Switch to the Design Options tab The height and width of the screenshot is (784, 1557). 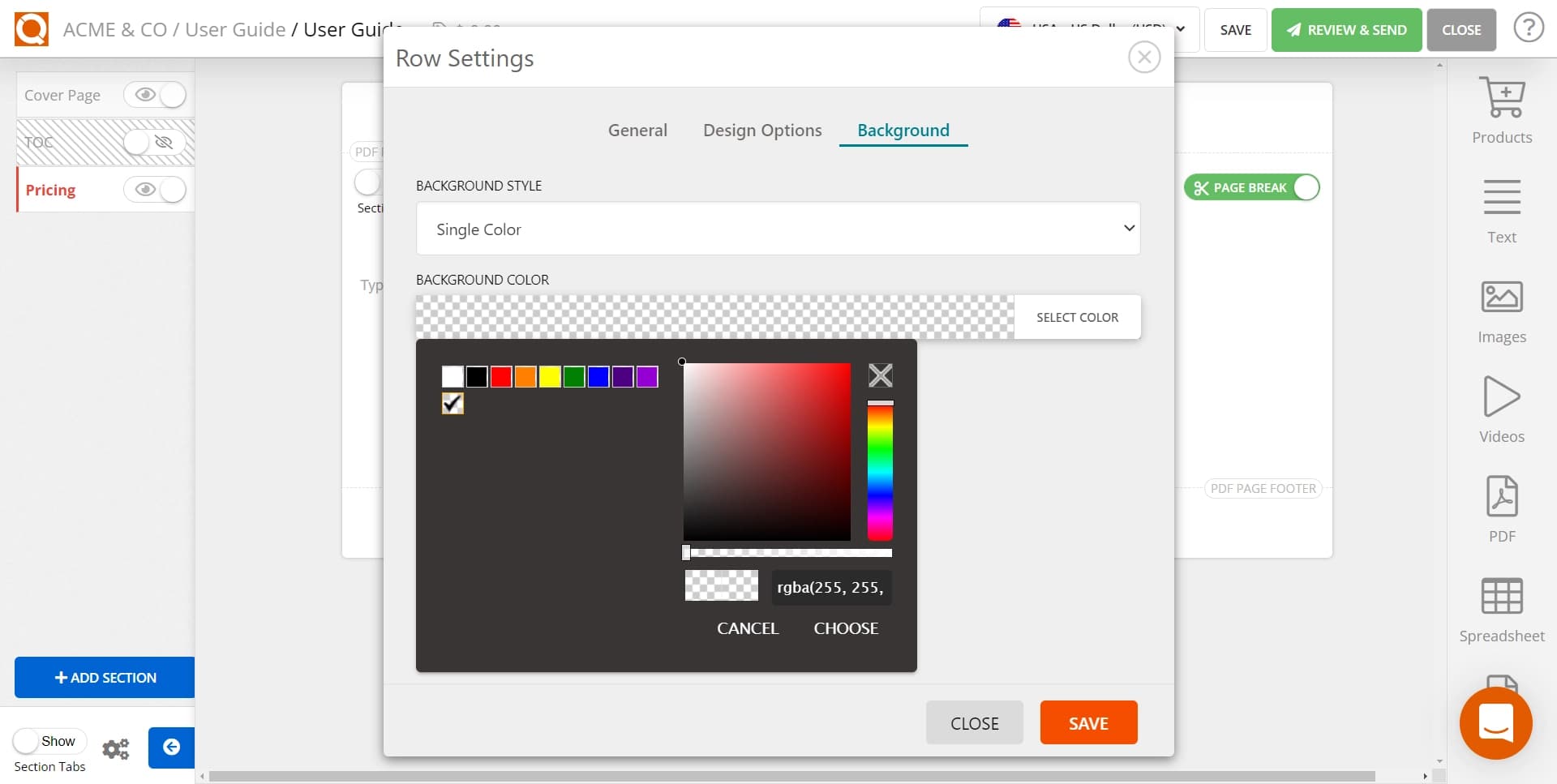pyautogui.click(x=761, y=131)
